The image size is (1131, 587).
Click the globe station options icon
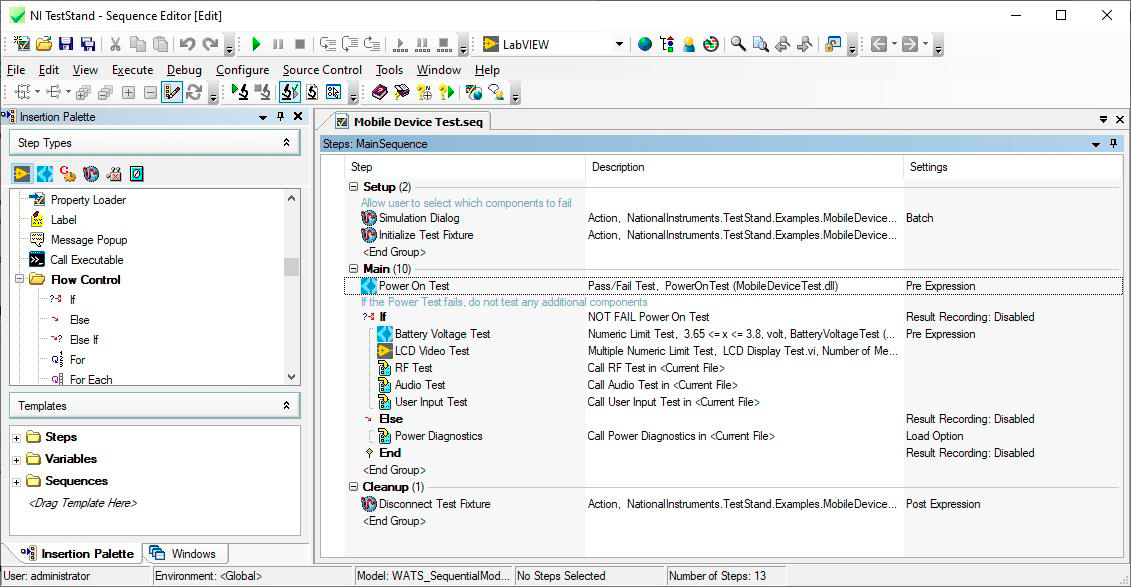(645, 44)
